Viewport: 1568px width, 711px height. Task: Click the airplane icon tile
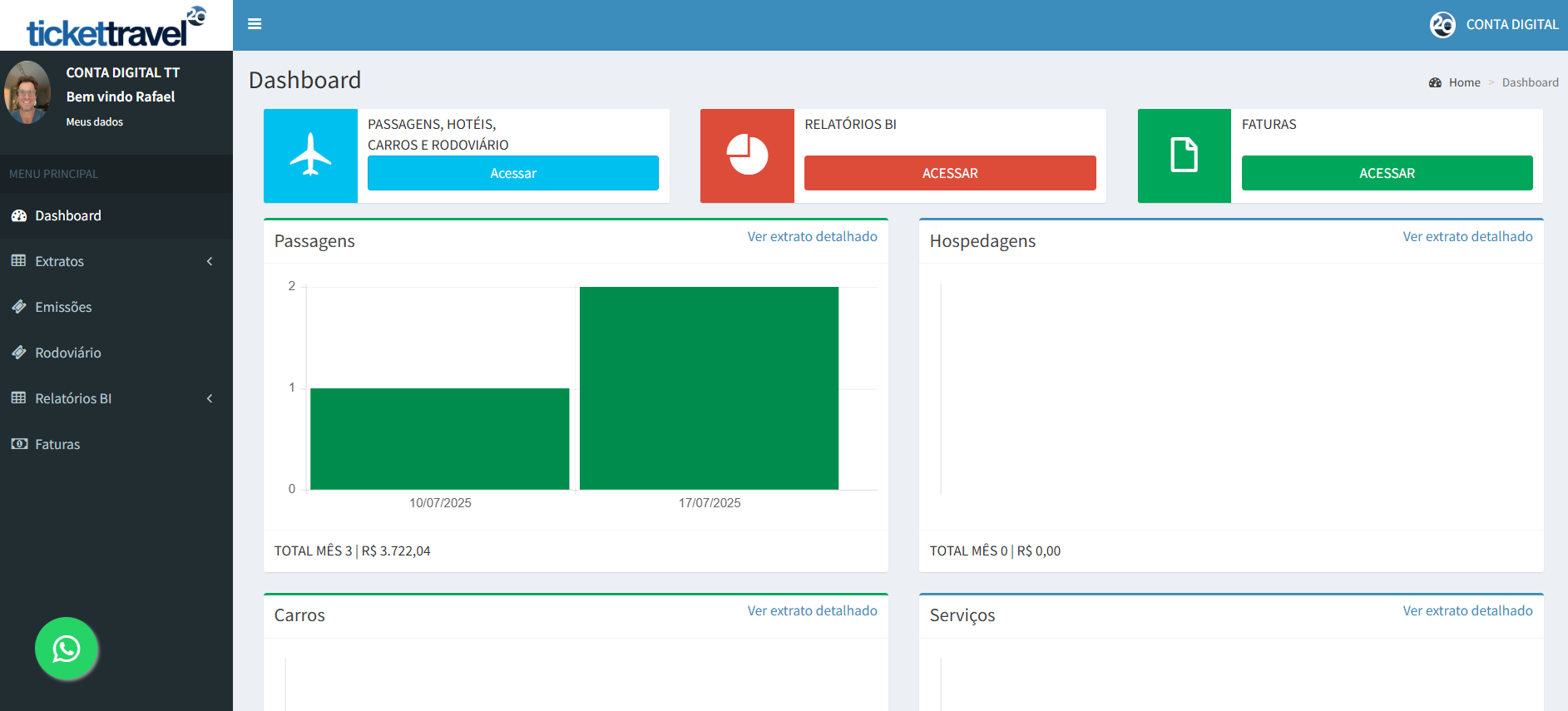310,156
